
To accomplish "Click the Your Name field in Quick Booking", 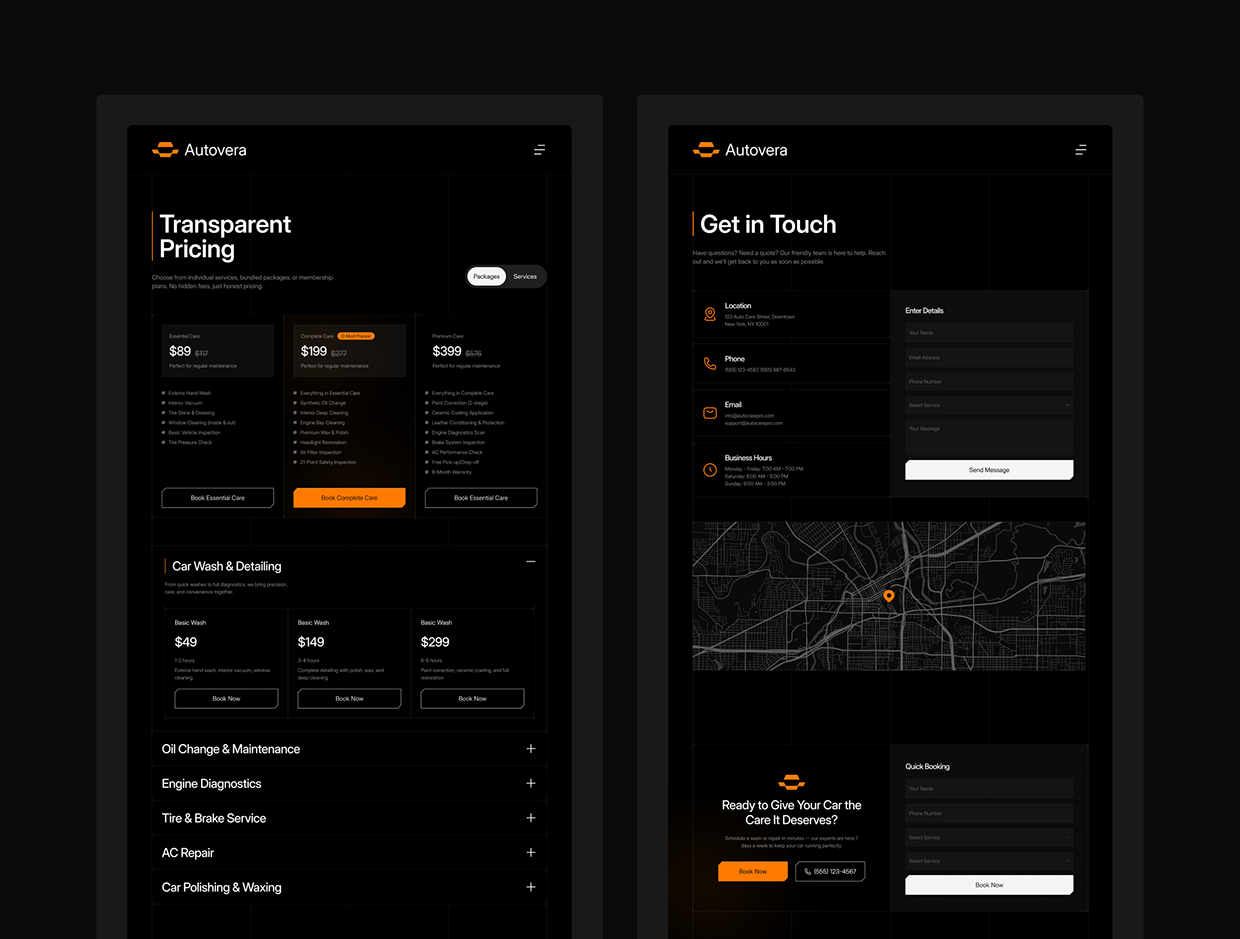I will [x=988, y=789].
